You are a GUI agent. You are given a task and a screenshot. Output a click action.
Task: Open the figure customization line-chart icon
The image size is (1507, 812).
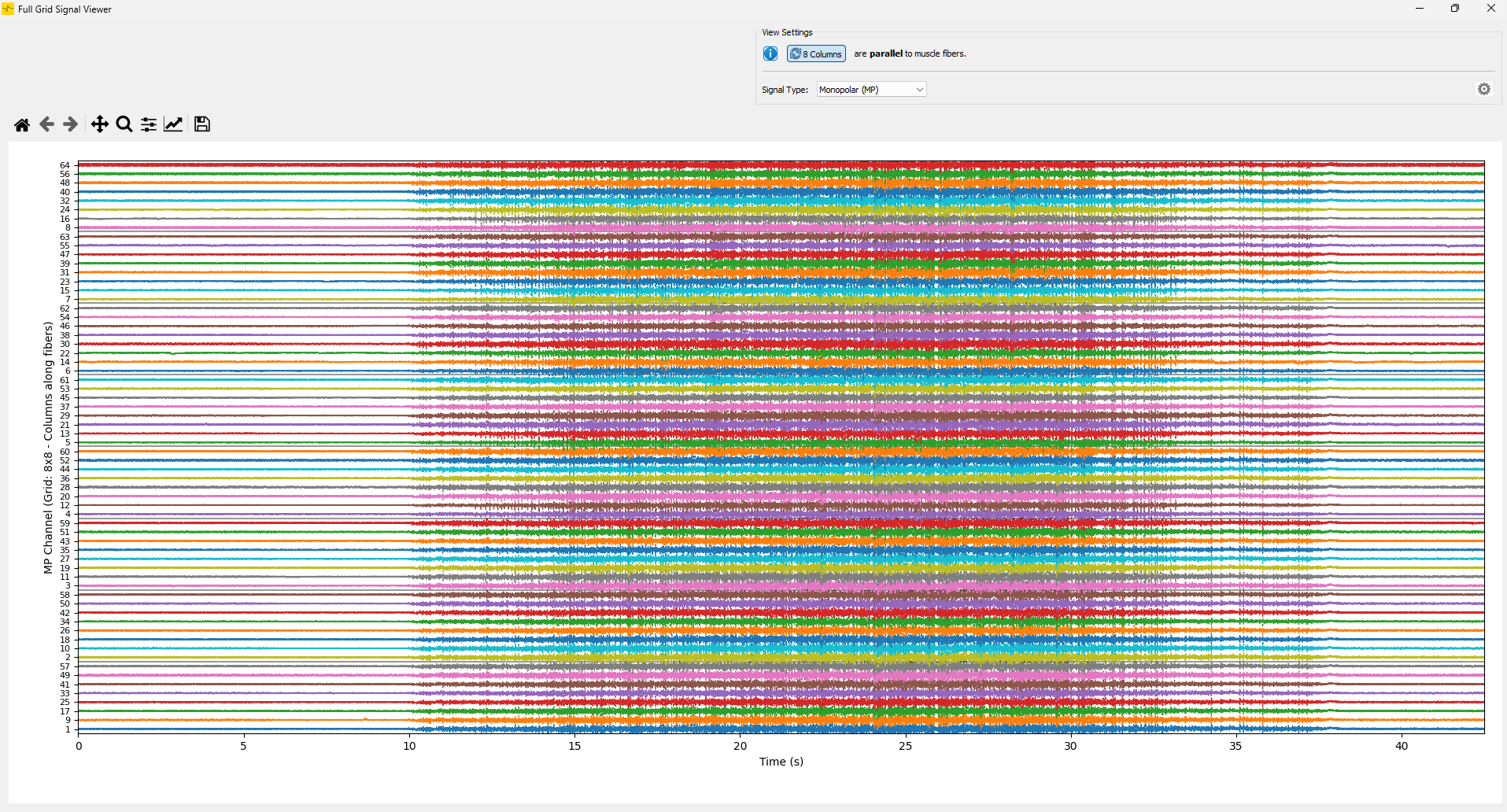coord(173,124)
